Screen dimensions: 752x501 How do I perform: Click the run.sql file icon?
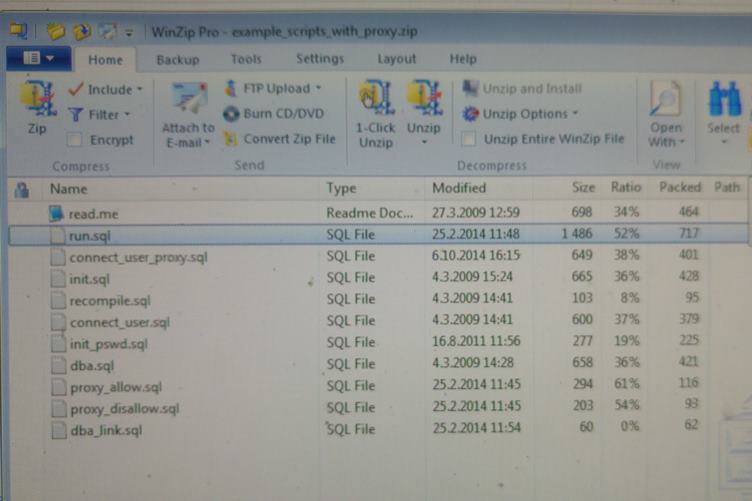[x=58, y=235]
